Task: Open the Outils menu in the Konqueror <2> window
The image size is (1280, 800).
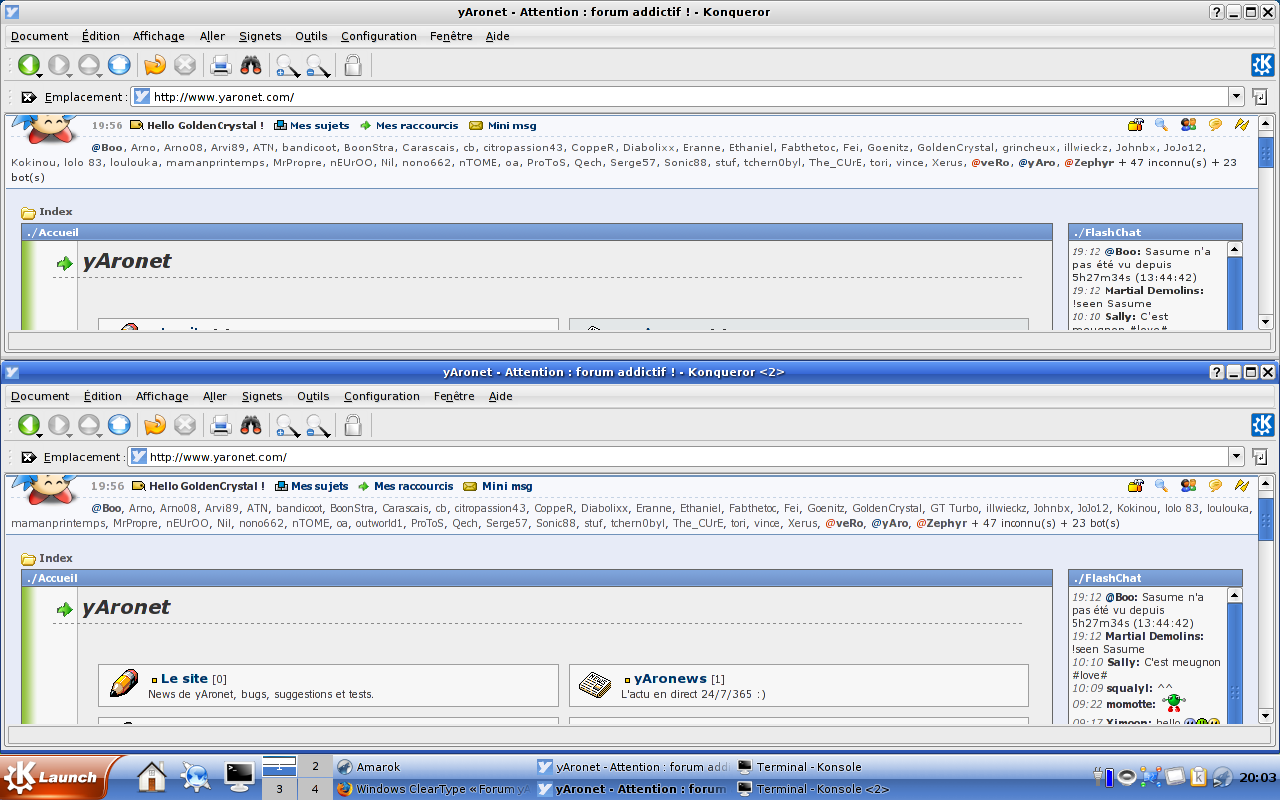Action: click(x=313, y=396)
